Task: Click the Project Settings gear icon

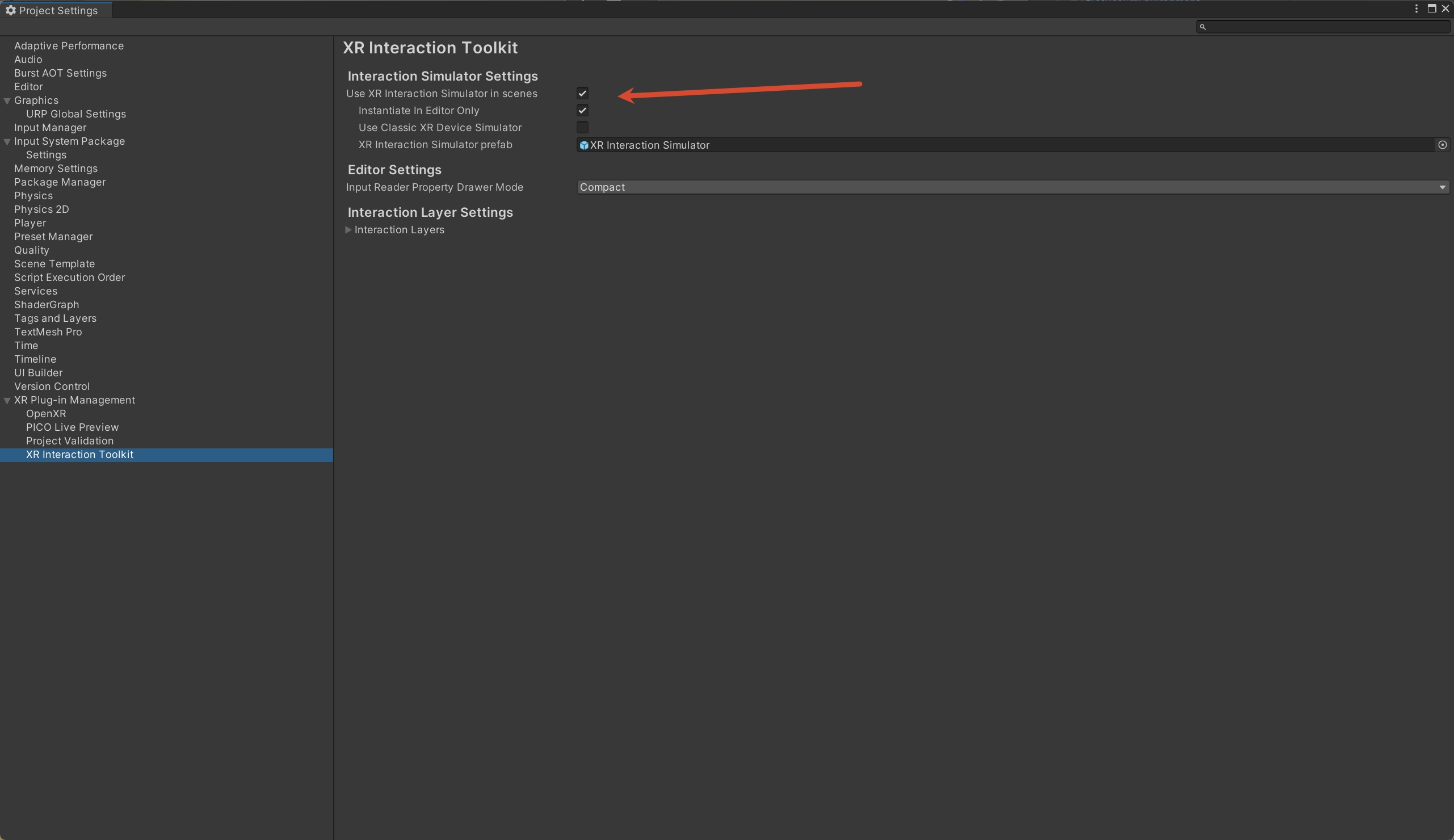Action: pyautogui.click(x=10, y=10)
